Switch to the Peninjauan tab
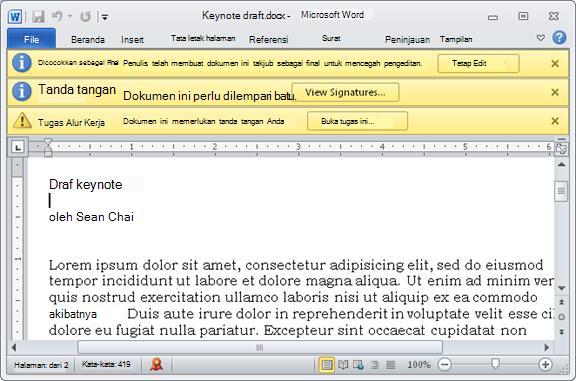The height and width of the screenshot is (381, 576). [x=407, y=39]
